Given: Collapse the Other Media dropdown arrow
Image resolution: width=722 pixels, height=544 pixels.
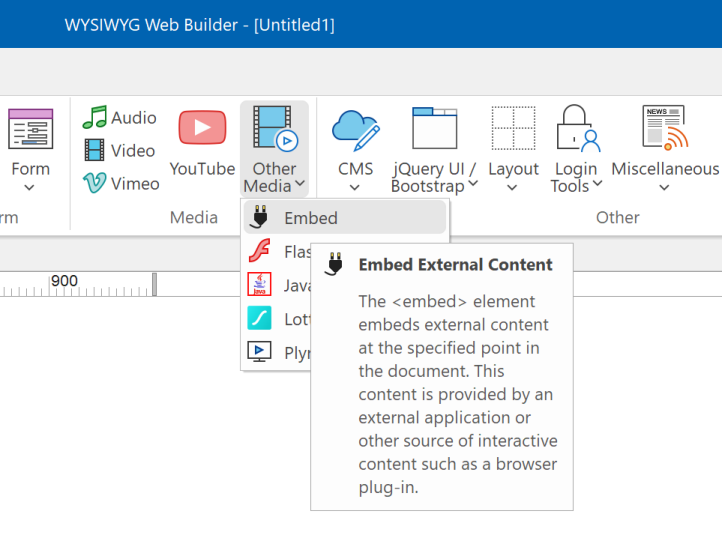Looking at the screenshot, I should click(300, 183).
